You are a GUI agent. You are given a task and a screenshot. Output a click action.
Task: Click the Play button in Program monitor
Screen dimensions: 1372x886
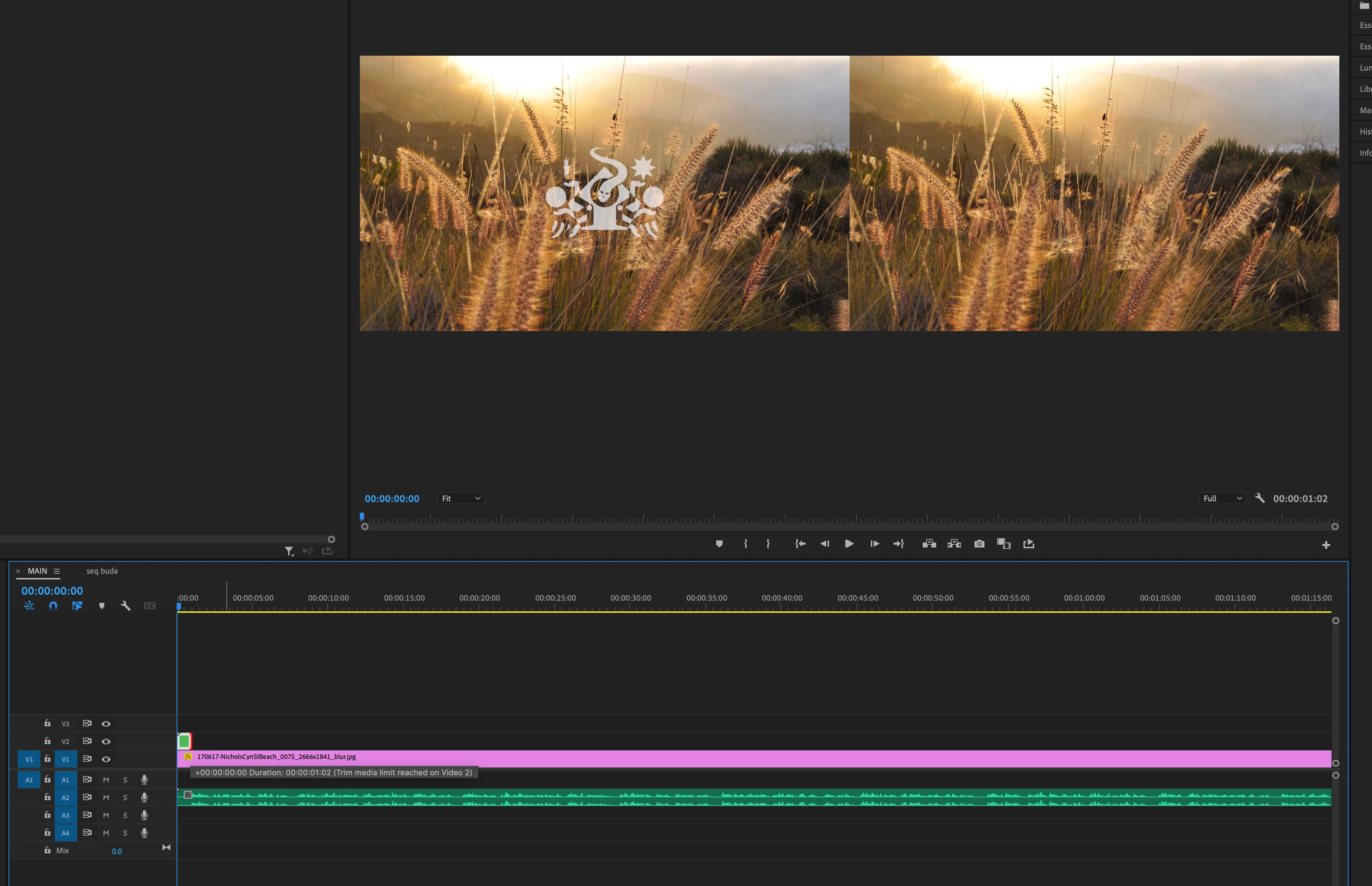[x=849, y=544]
